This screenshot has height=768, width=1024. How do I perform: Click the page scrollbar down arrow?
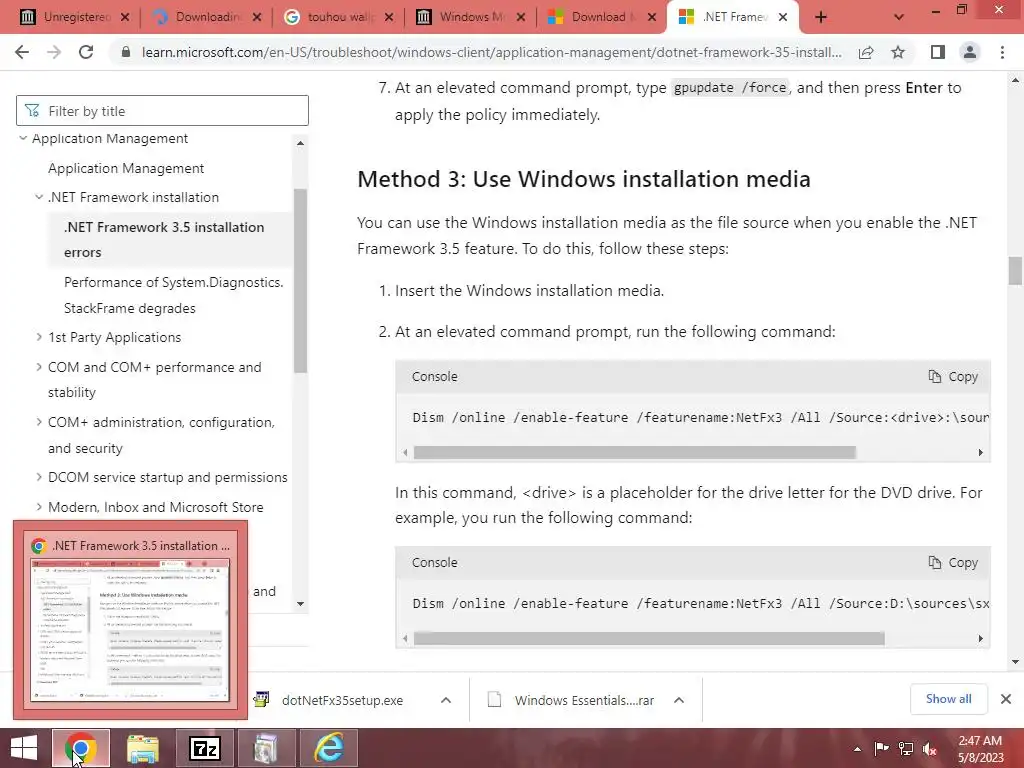coord(1015,662)
